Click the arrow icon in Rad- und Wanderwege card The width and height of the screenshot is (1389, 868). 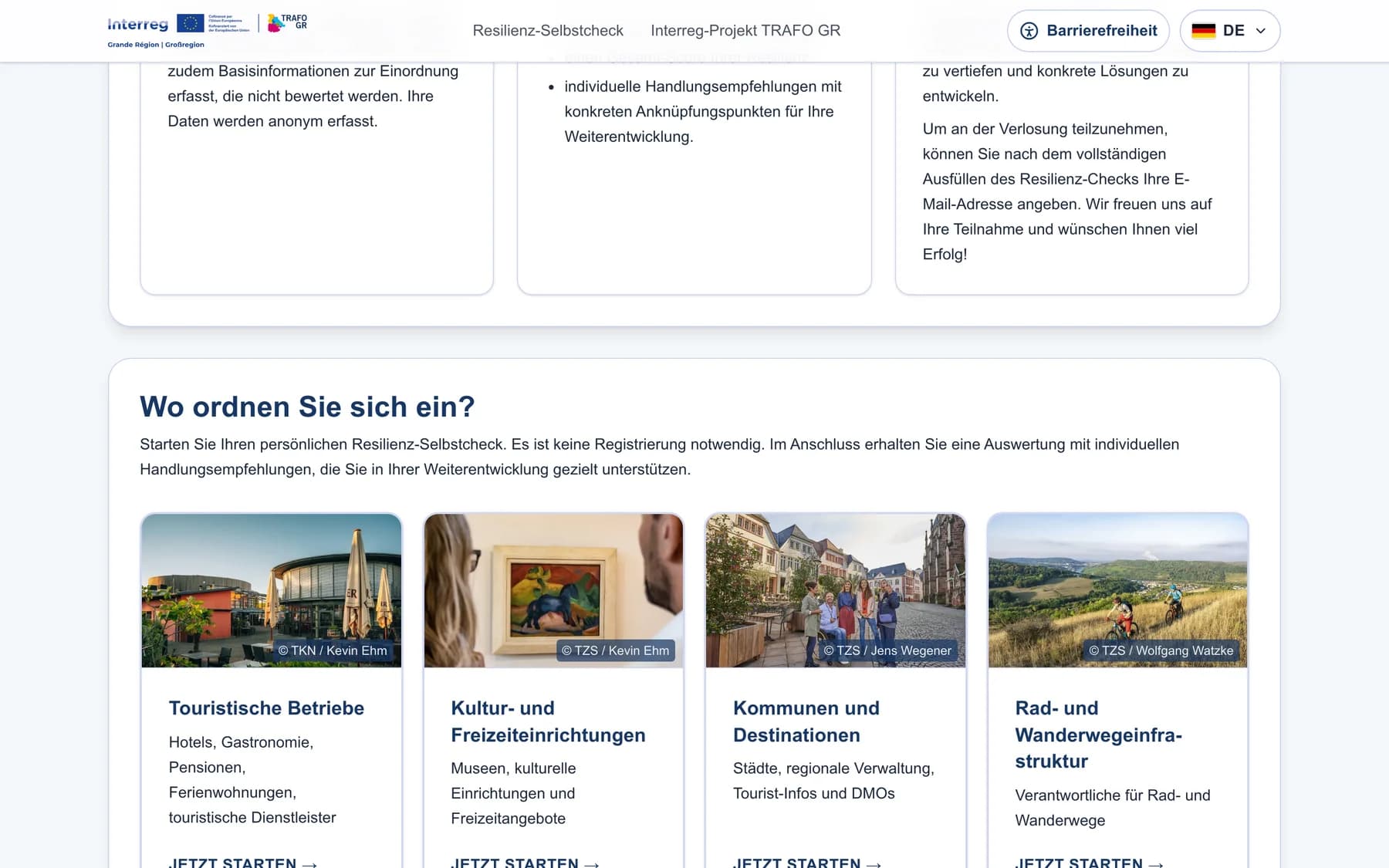(1156, 864)
